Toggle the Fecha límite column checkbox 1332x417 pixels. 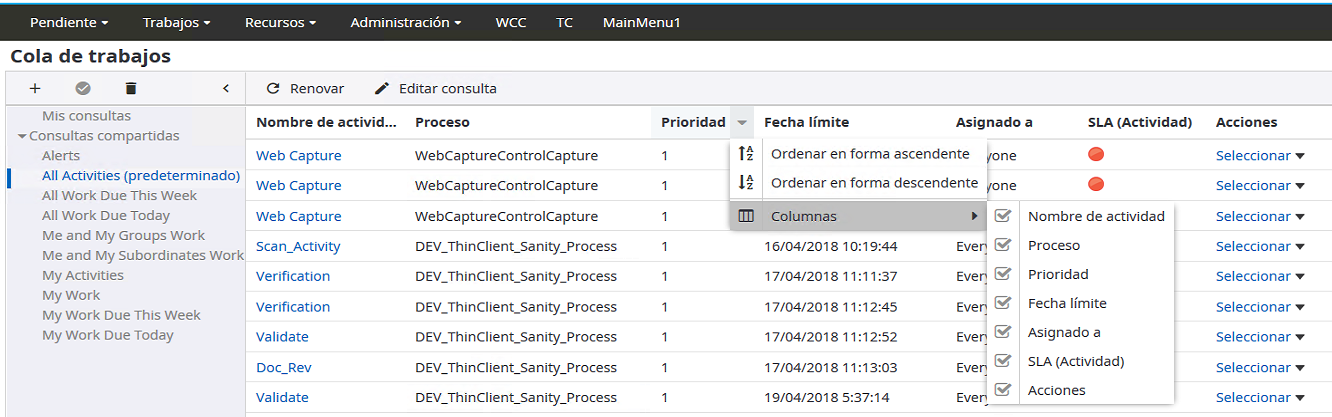[1003, 303]
